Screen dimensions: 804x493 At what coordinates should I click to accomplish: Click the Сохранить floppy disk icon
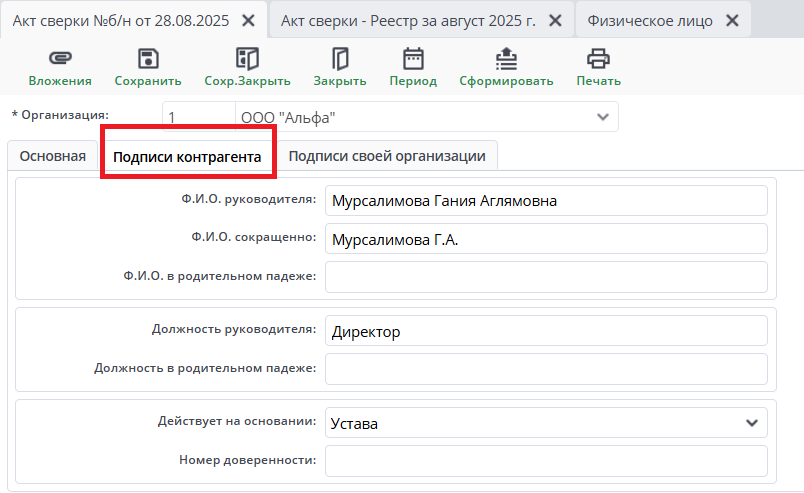(148, 58)
